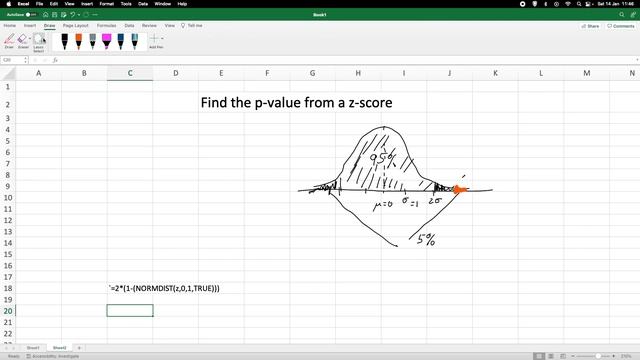Click the search icon in Excel title bar
Viewport: 640px width, 360px height.
coord(622,15)
